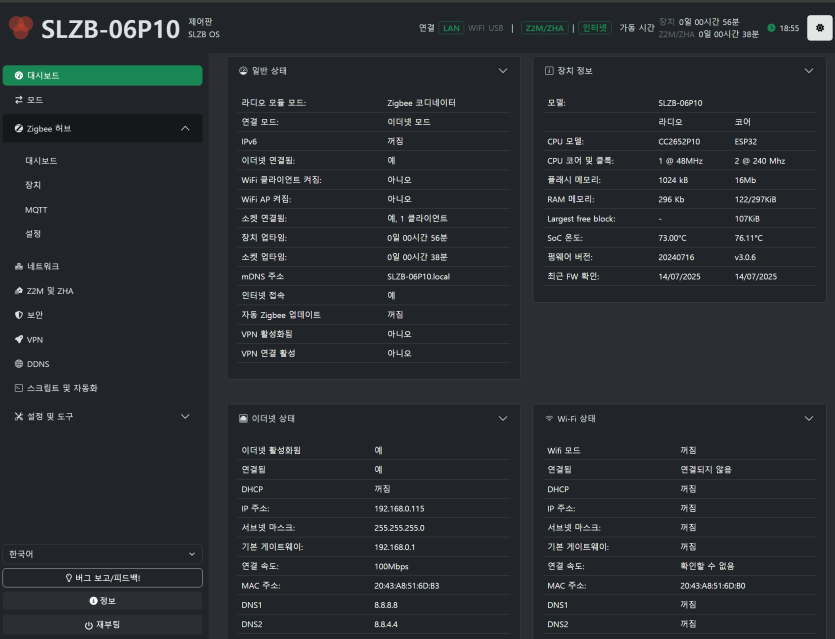The image size is (835, 639).
Task: Click the subnet mask 255.255.255.0
Action: pyautogui.click(x=399, y=528)
